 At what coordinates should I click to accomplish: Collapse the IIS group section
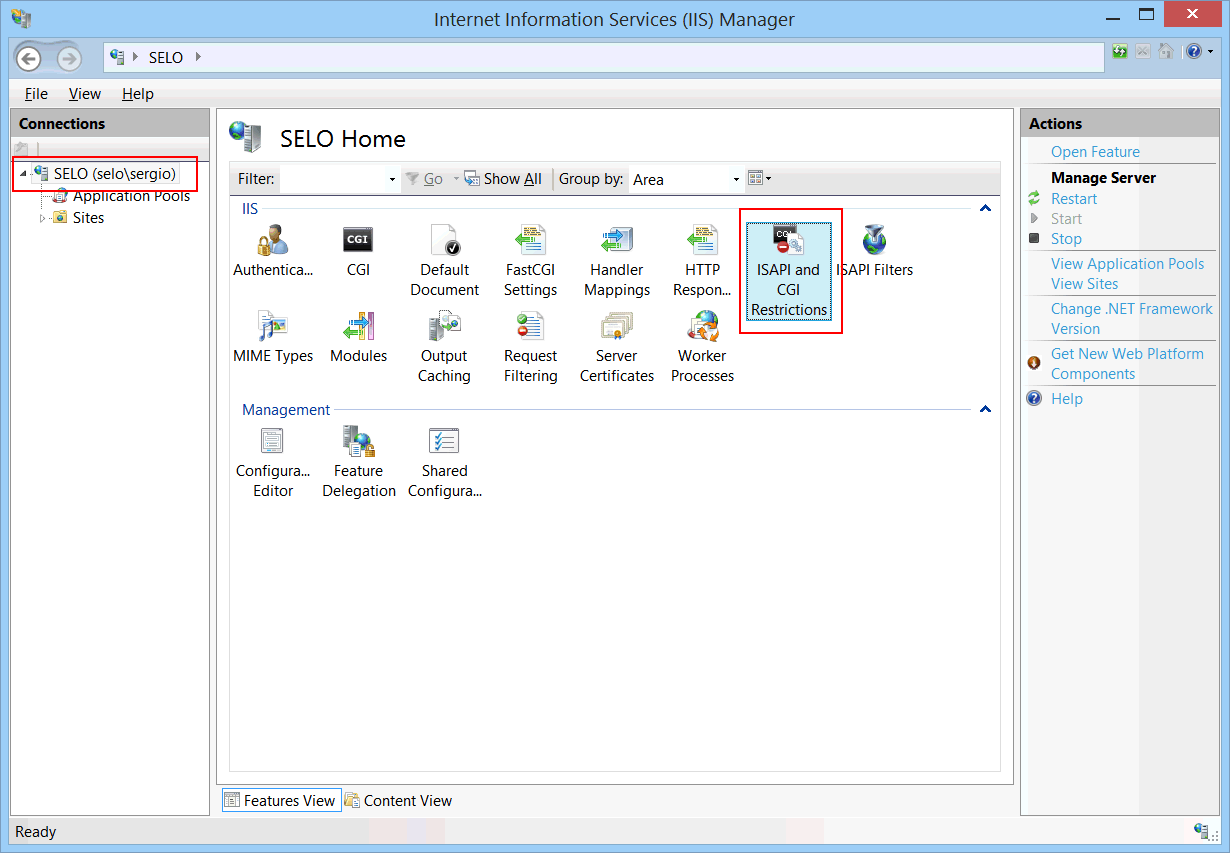985,209
